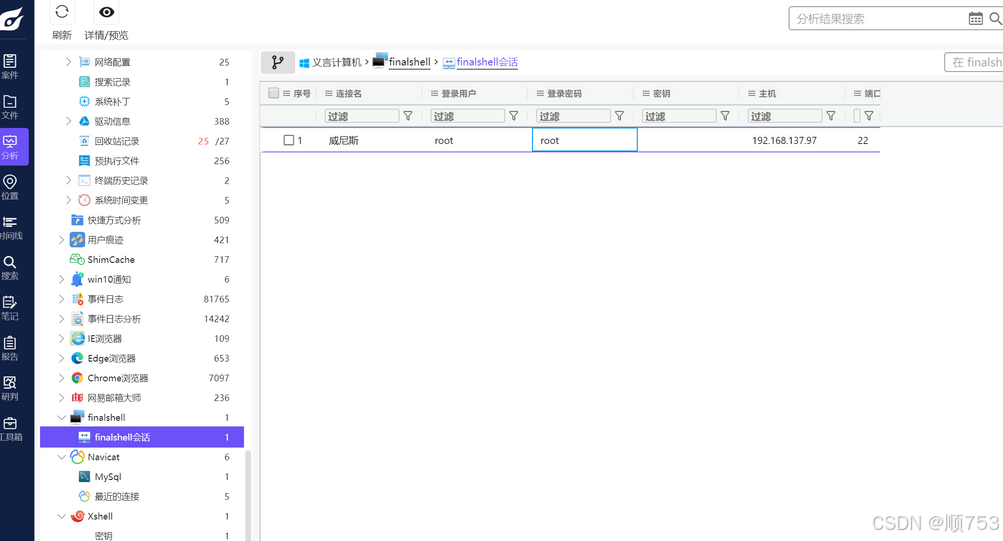Click the host cell 192.168.137.97
This screenshot has height=541, width=1003.
tap(784, 140)
